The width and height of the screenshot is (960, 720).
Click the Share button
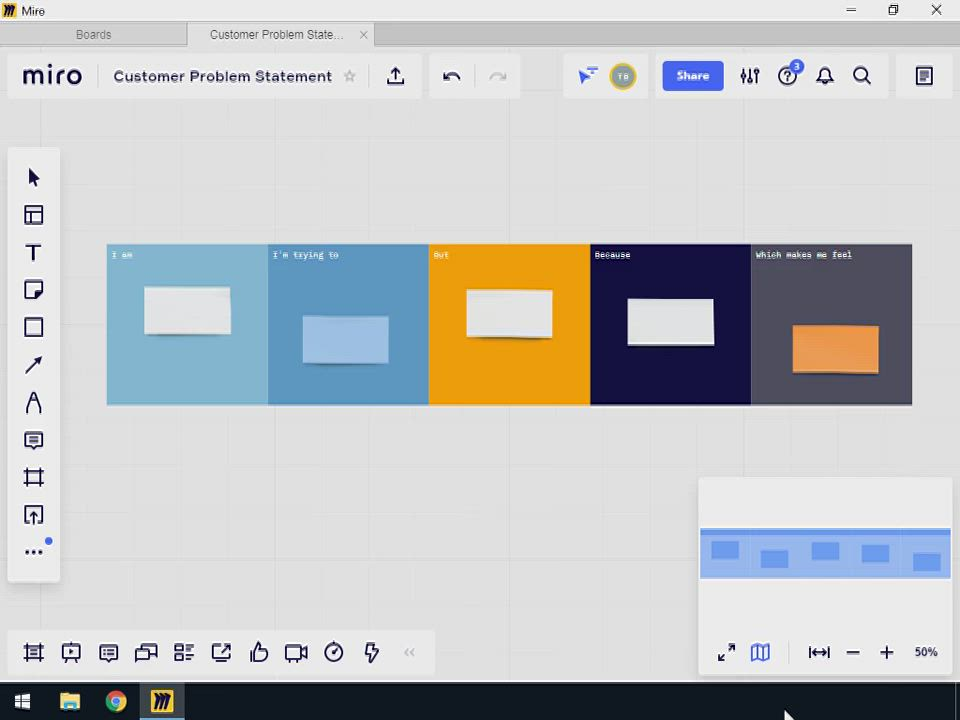[x=693, y=76]
